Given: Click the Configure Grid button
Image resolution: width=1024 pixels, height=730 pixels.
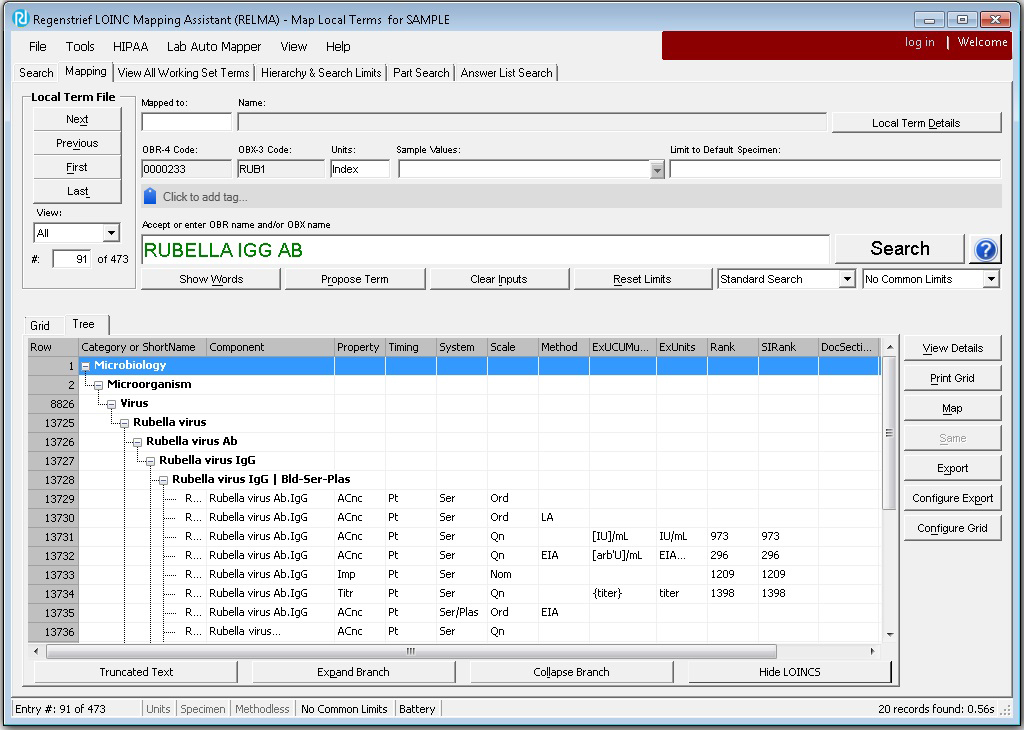Looking at the screenshot, I should [x=952, y=528].
